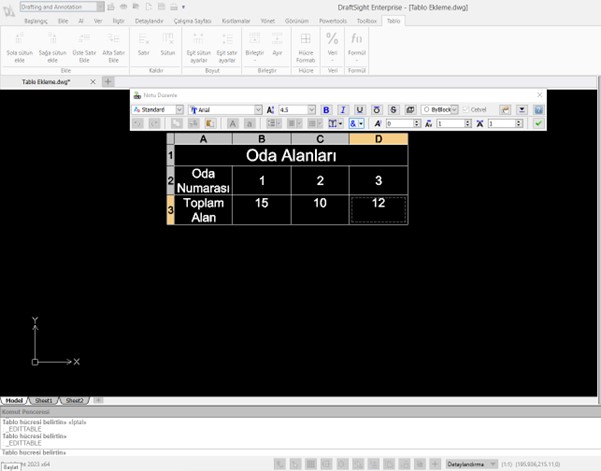The width and height of the screenshot is (601, 471).
Task: Click Formül icon in ribbon
Action: pos(357,40)
